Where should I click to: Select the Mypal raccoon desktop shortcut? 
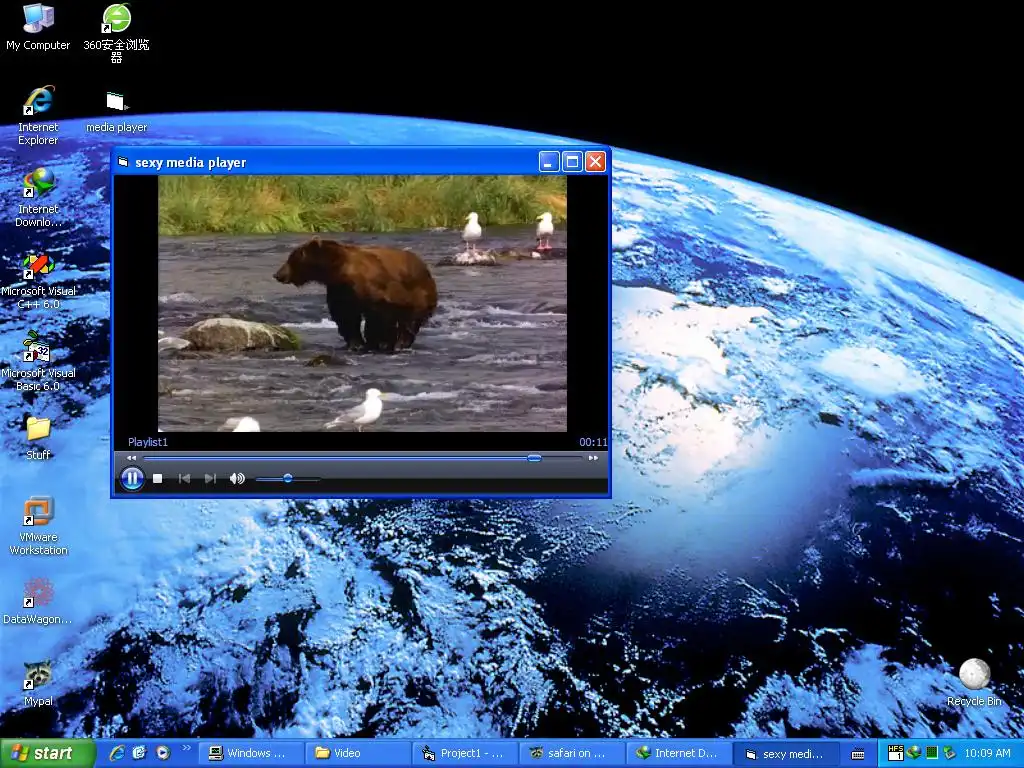38,684
